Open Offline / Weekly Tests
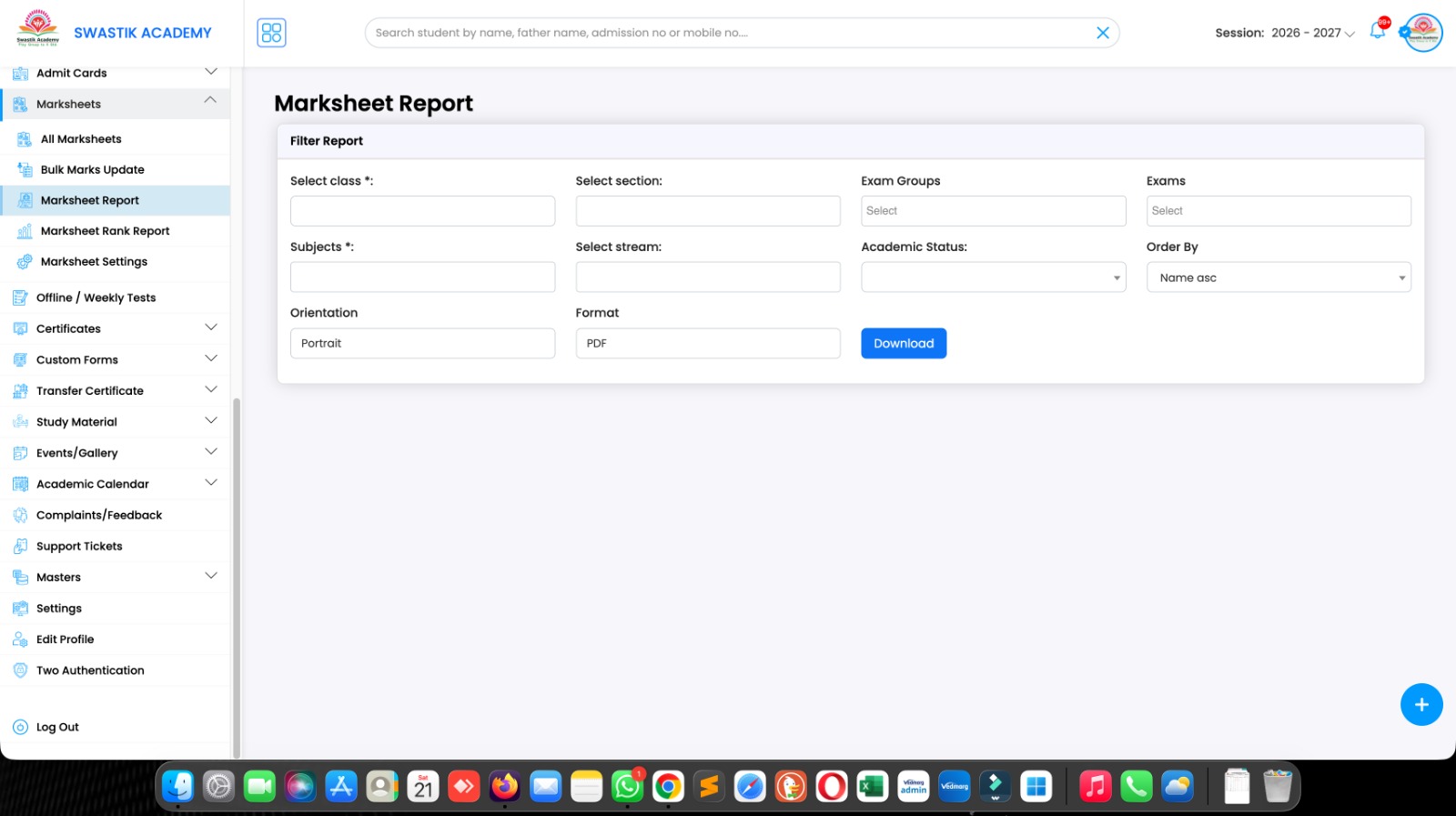The width and height of the screenshot is (1456, 816). pyautogui.click(x=115, y=297)
